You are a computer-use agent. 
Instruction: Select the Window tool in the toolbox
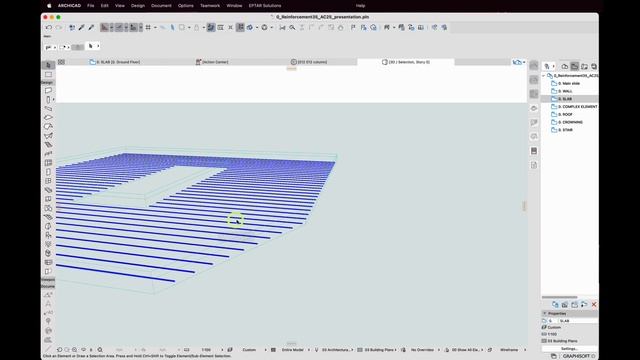click(48, 181)
